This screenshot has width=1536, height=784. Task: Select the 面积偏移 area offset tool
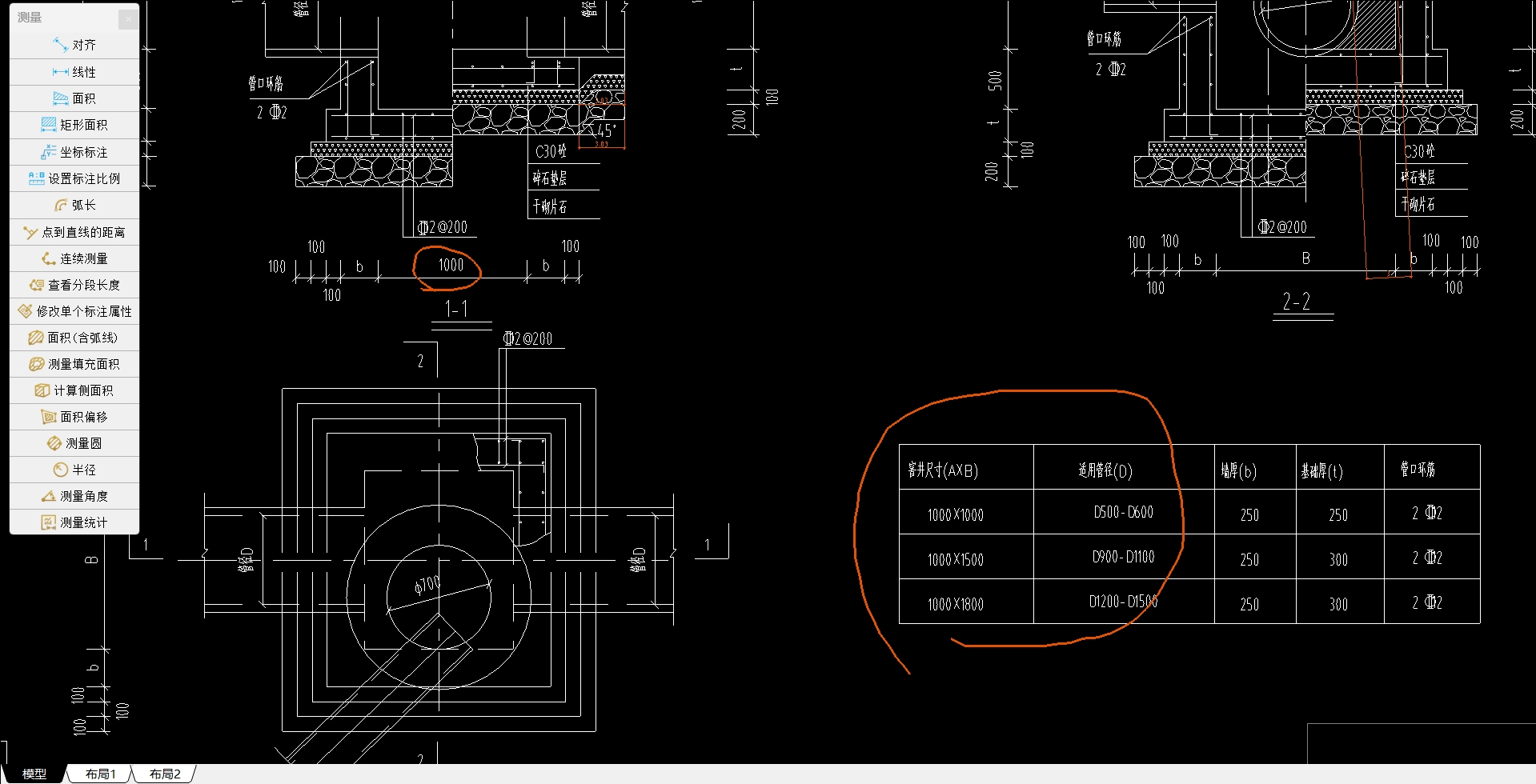click(x=74, y=417)
